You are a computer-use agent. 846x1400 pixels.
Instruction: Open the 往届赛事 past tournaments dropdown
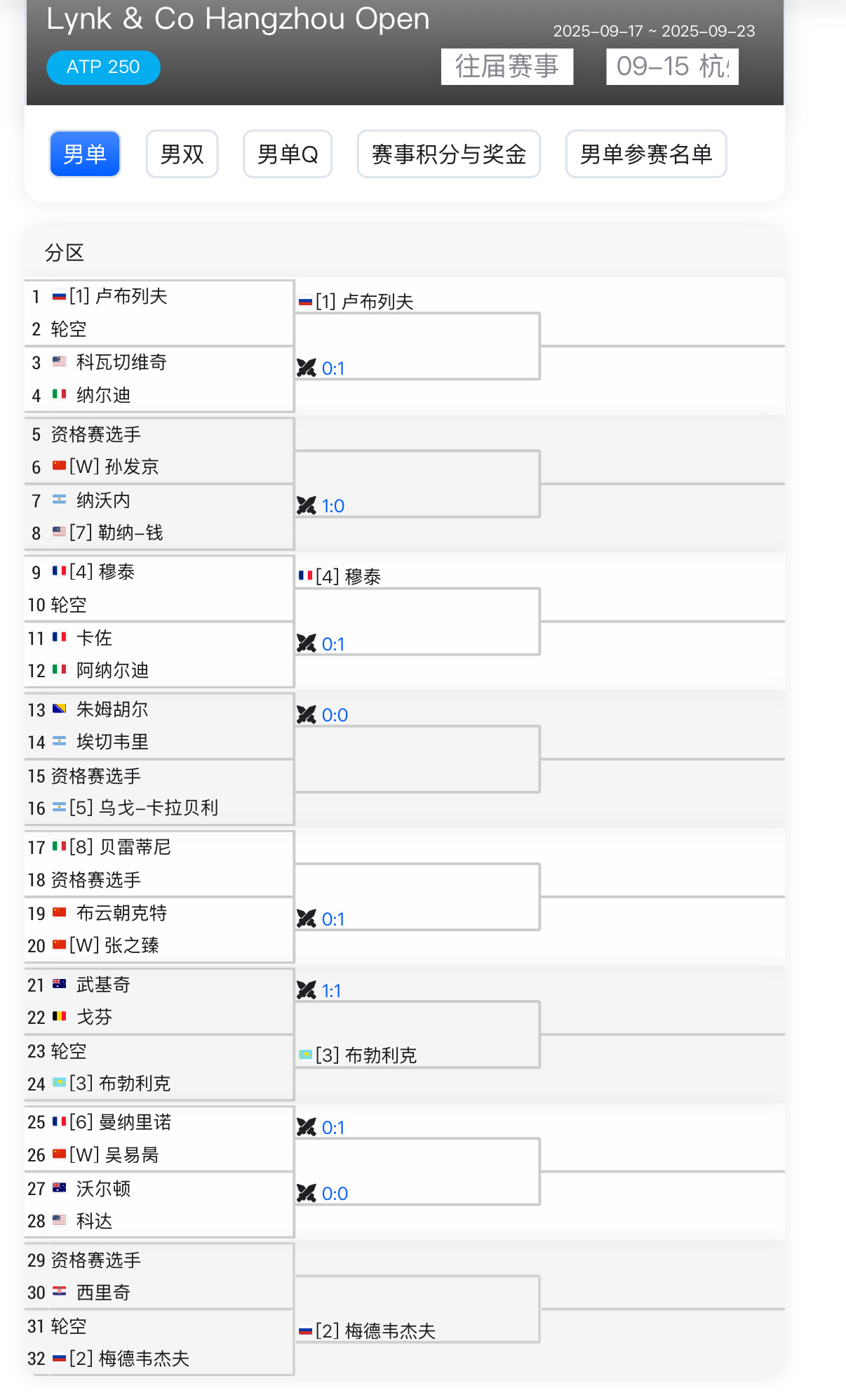pos(507,67)
